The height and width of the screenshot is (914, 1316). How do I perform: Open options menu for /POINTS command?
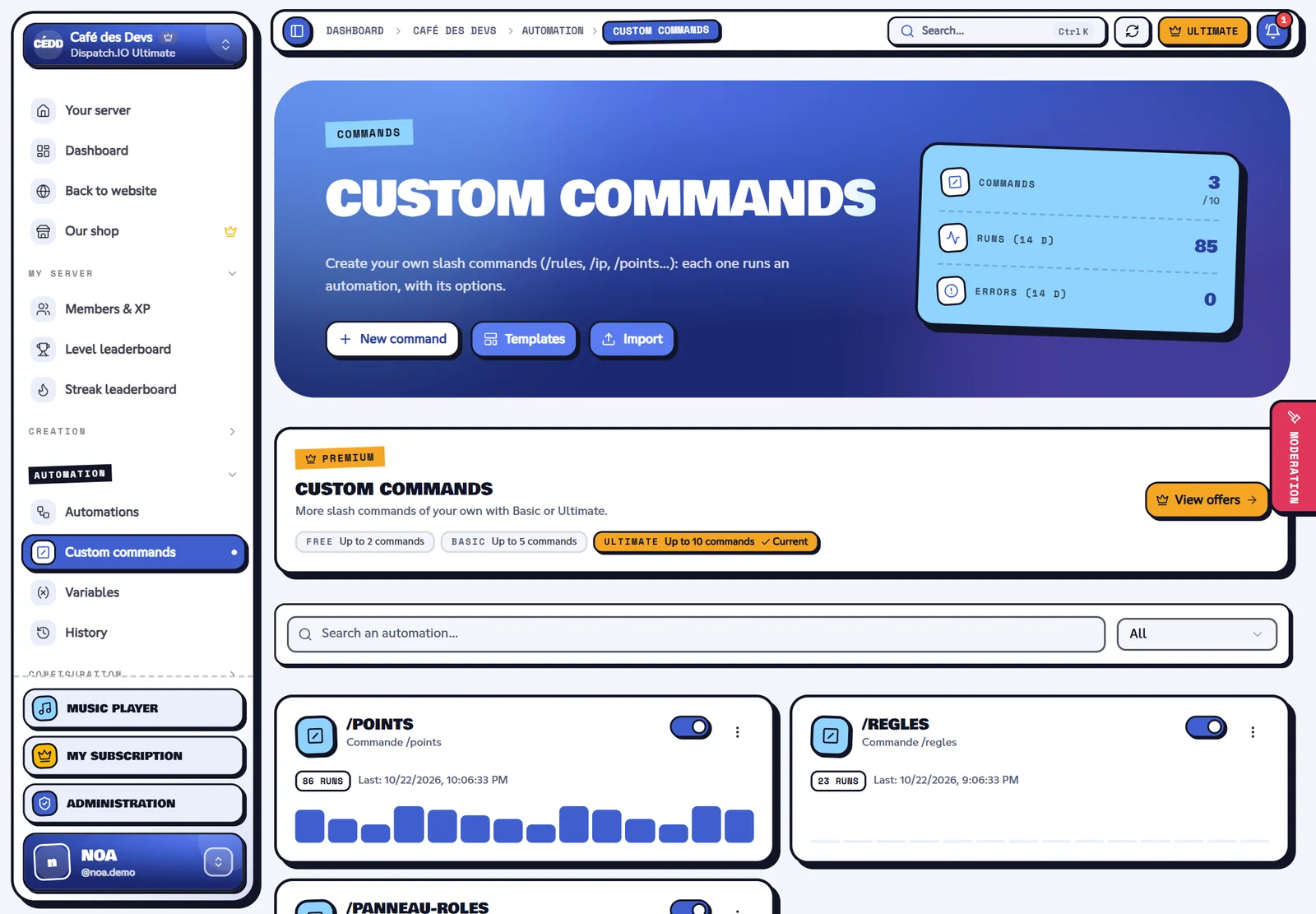(737, 732)
